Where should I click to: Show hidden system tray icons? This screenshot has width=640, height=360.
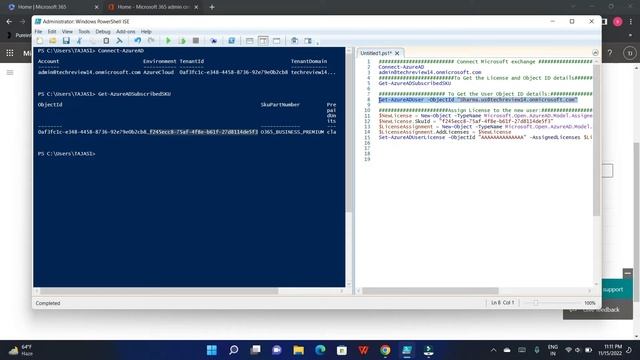pyautogui.click(x=493, y=350)
